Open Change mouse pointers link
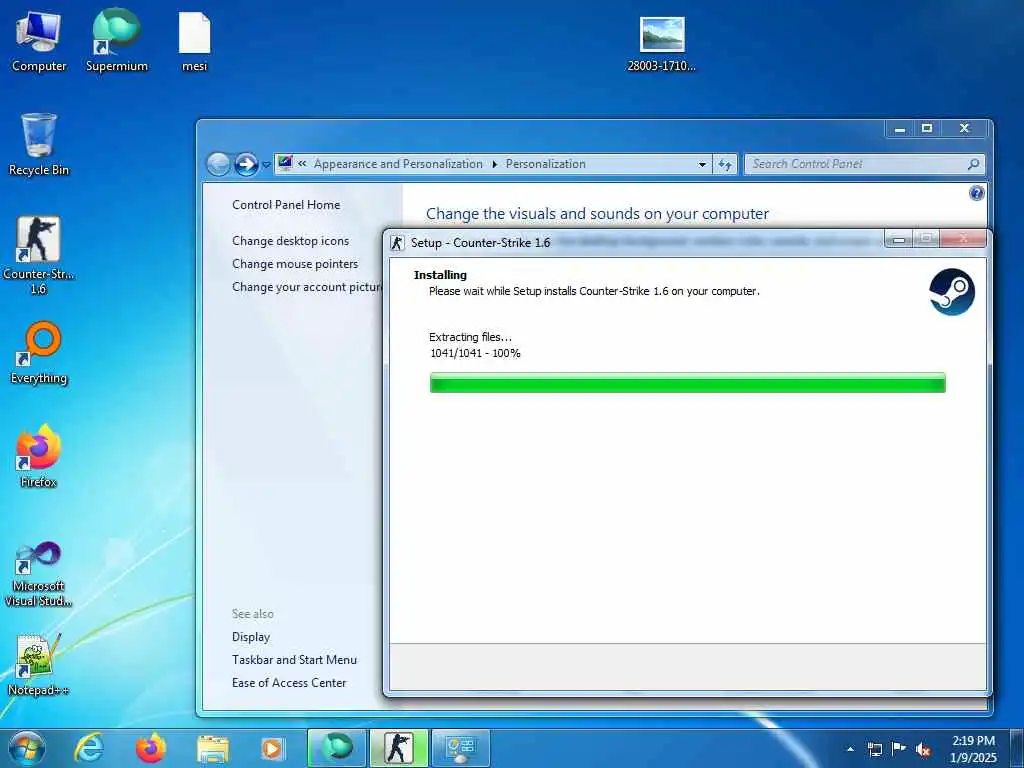Screen dimensions: 1024x768 (x=295, y=264)
